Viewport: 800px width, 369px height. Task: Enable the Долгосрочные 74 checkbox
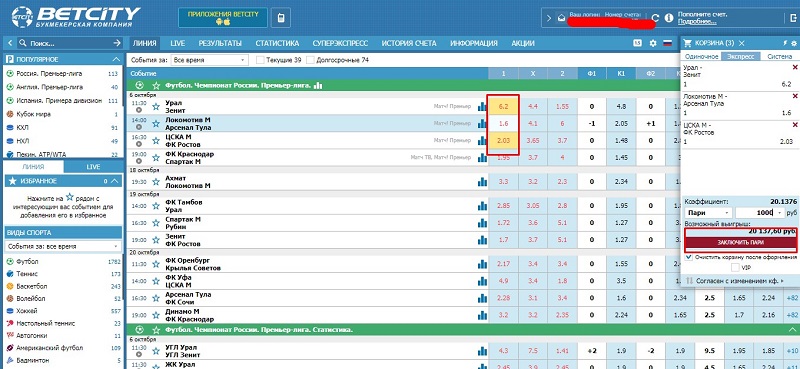tap(310, 60)
